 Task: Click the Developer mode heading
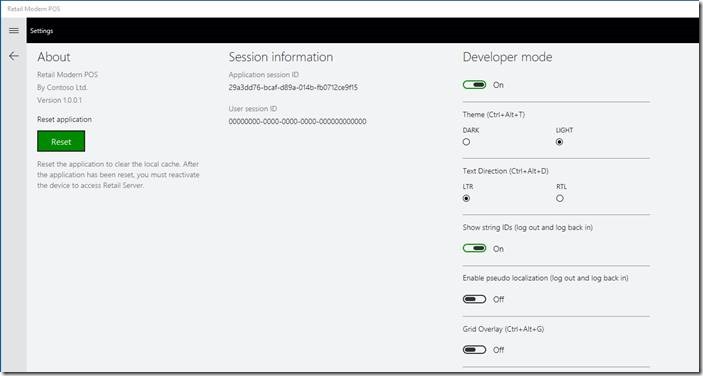[x=507, y=57]
